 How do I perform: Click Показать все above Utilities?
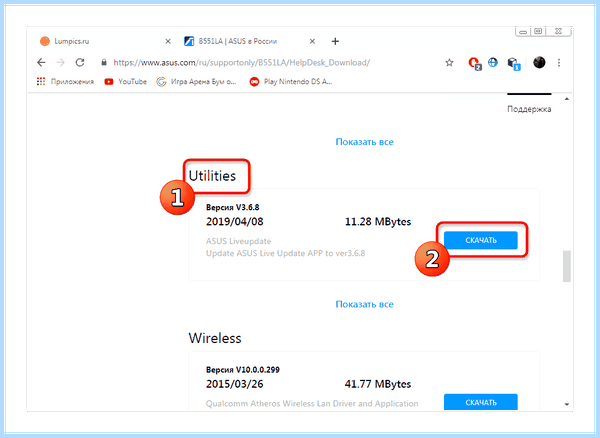pyautogui.click(x=364, y=142)
